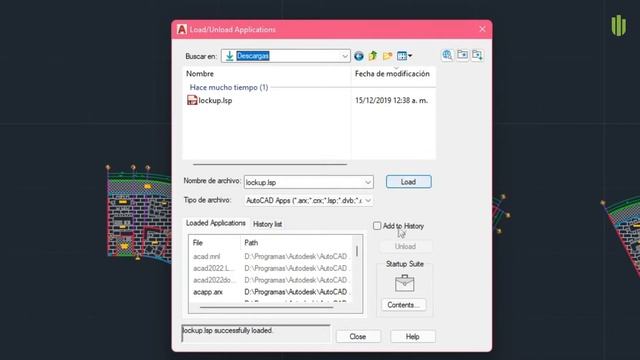Enable the Add to History checkbox
The height and width of the screenshot is (360, 640).
(377, 226)
